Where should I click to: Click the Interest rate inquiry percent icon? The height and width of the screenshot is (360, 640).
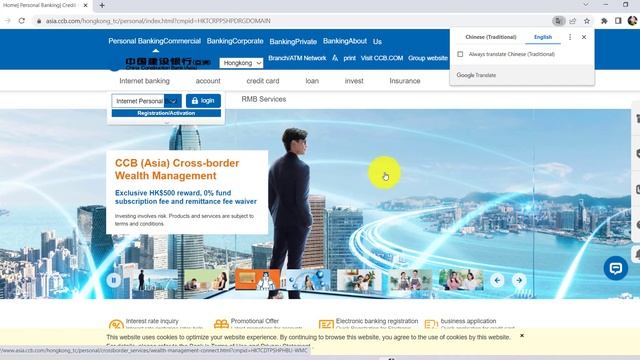[116, 325]
